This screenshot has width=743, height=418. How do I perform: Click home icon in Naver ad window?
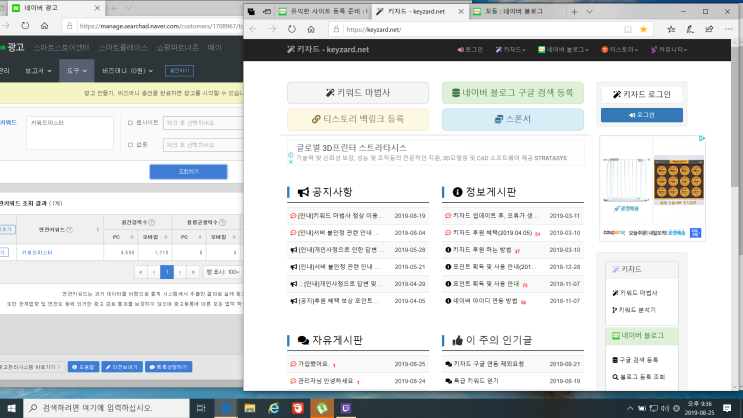[x=44, y=26]
